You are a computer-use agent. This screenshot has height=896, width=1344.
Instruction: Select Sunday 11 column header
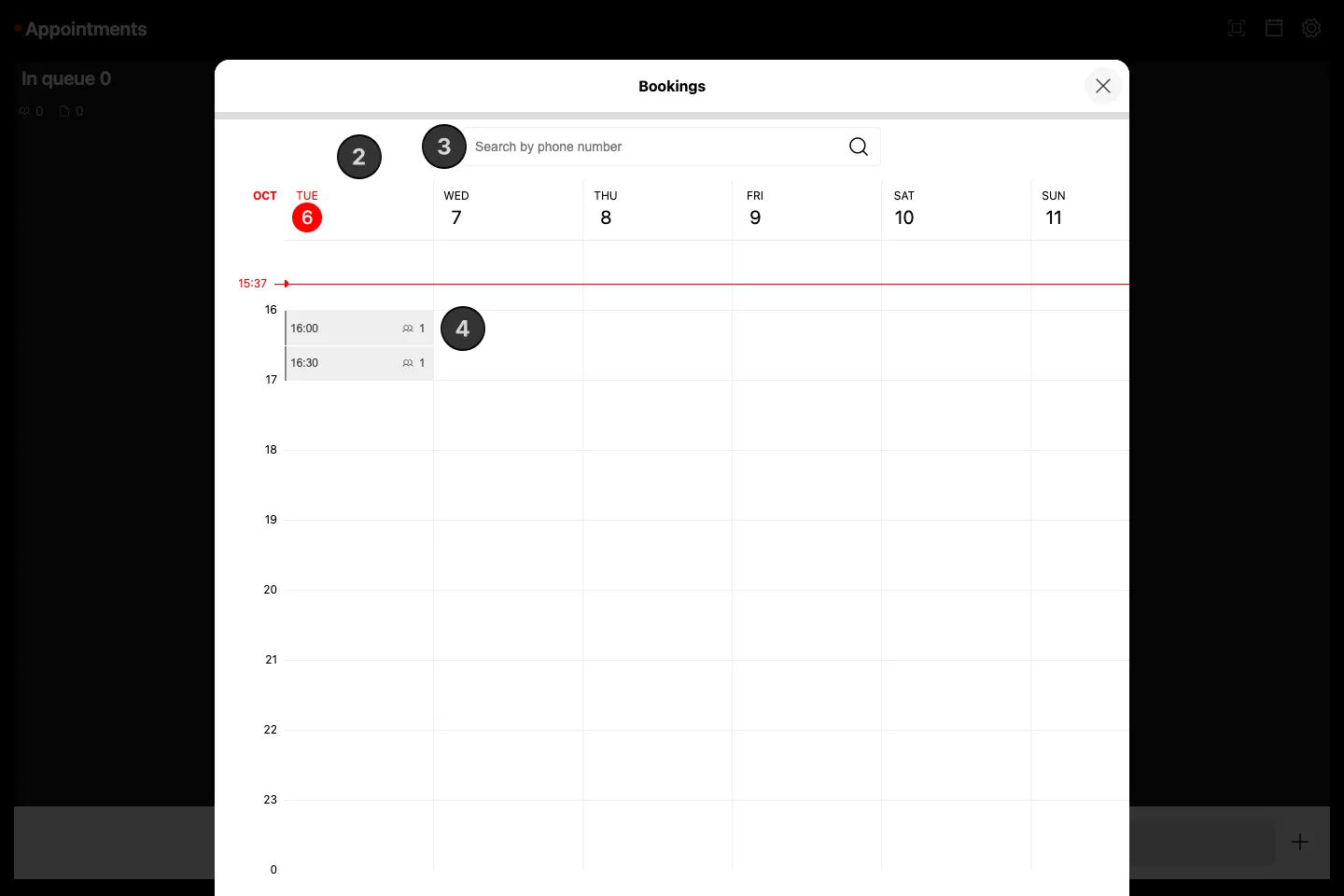pyautogui.click(x=1054, y=209)
